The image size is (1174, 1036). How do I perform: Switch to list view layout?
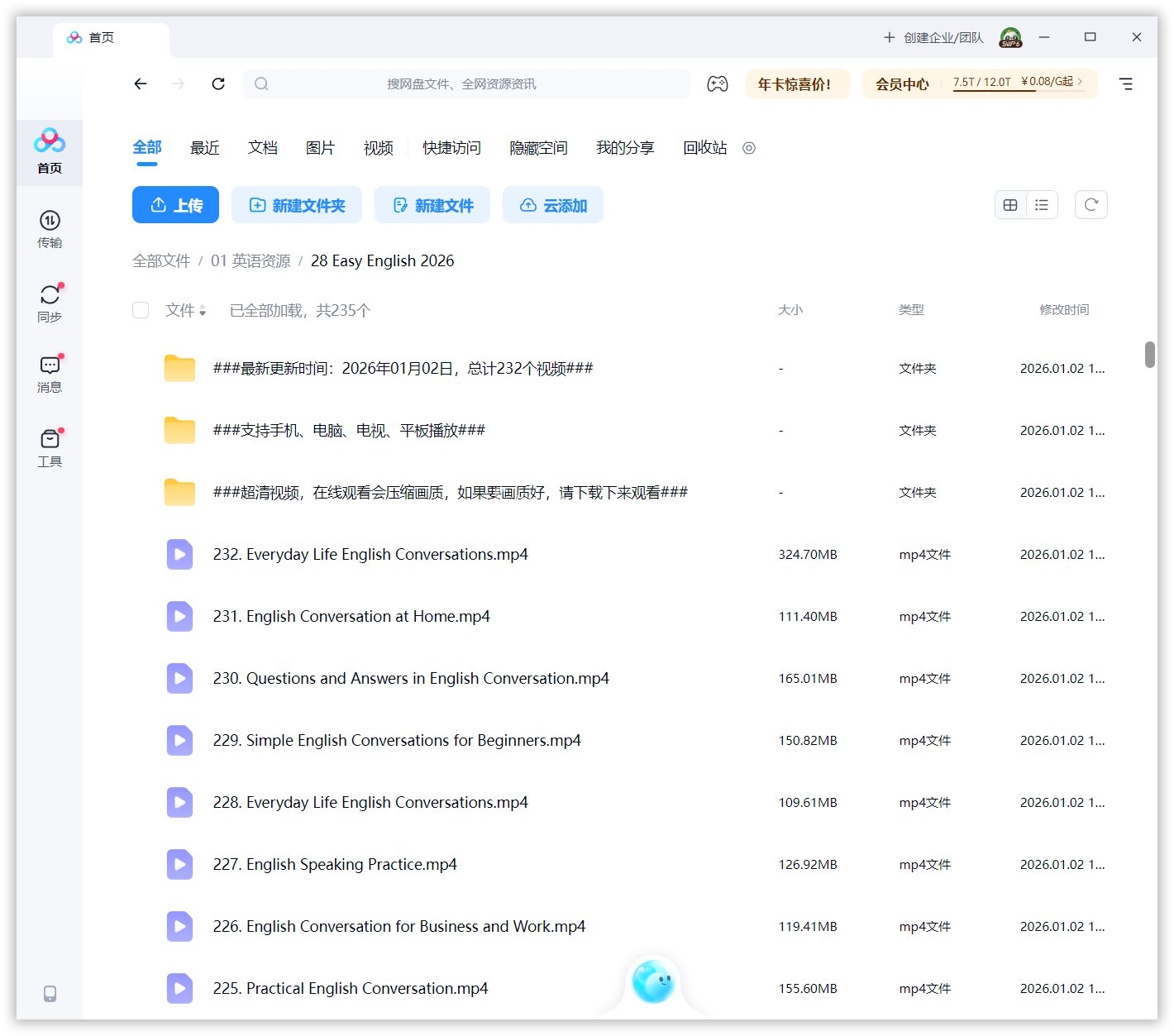pos(1042,205)
